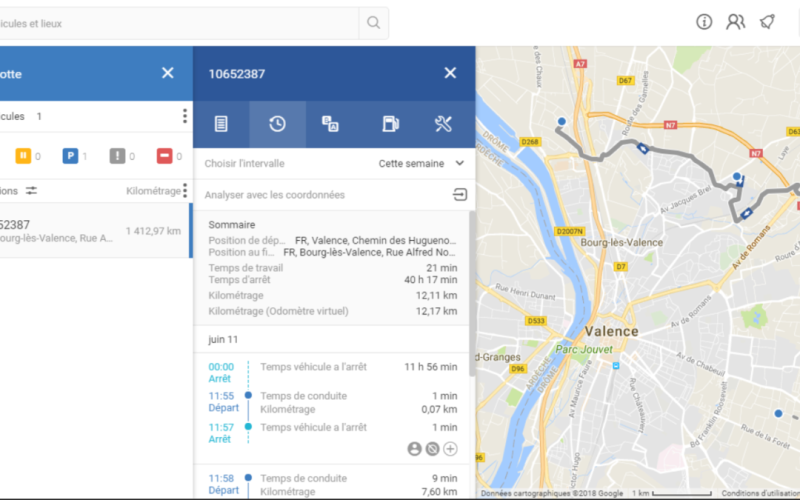Image resolution: width=800 pixels, height=500 pixels.
Task: Click the plus circle icon under 11:57 stop
Action: coord(450,449)
